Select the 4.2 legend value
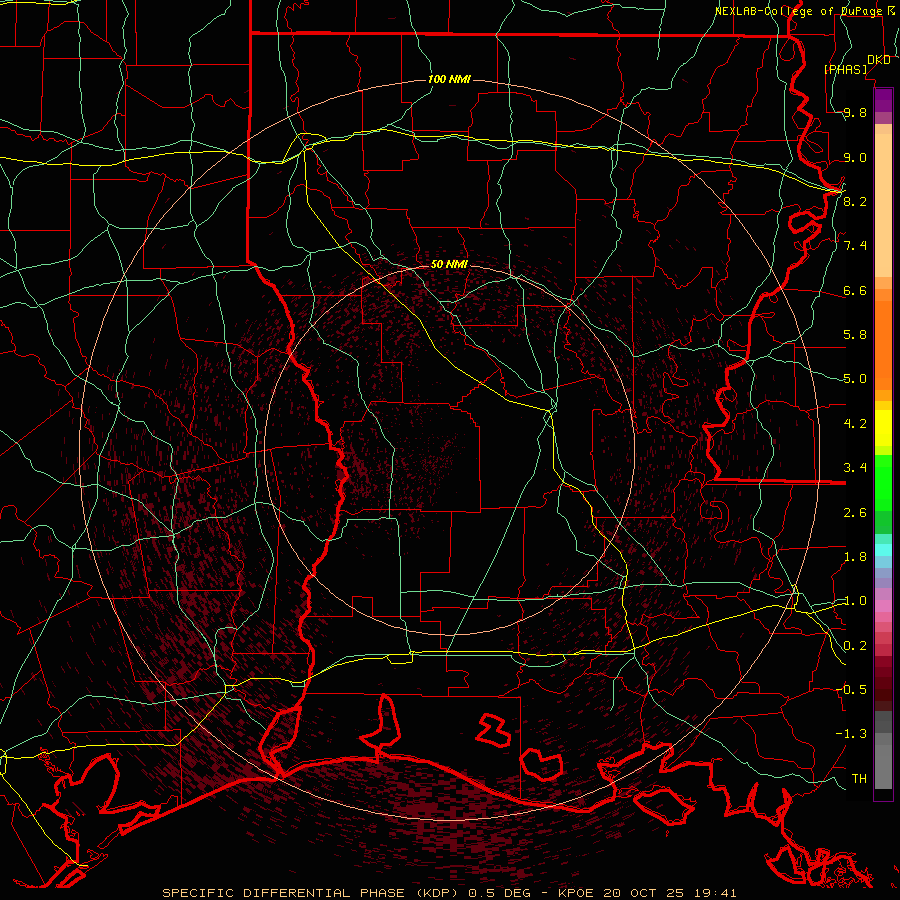900x900 pixels. pyautogui.click(x=855, y=424)
